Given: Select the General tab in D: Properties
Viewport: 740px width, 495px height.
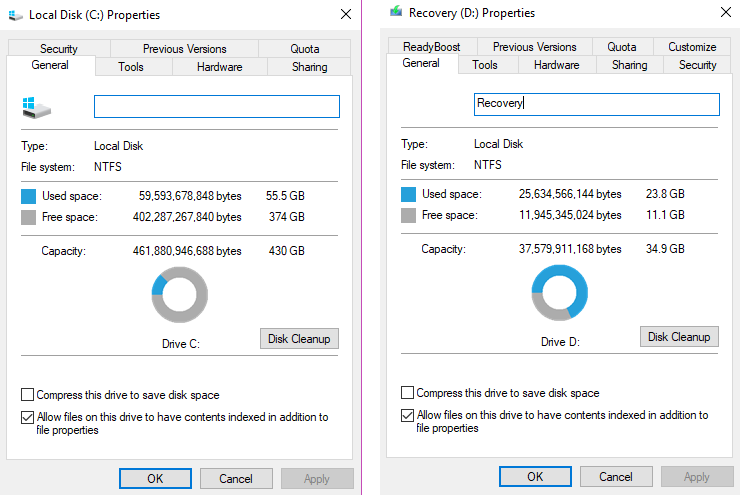Looking at the screenshot, I should (421, 63).
